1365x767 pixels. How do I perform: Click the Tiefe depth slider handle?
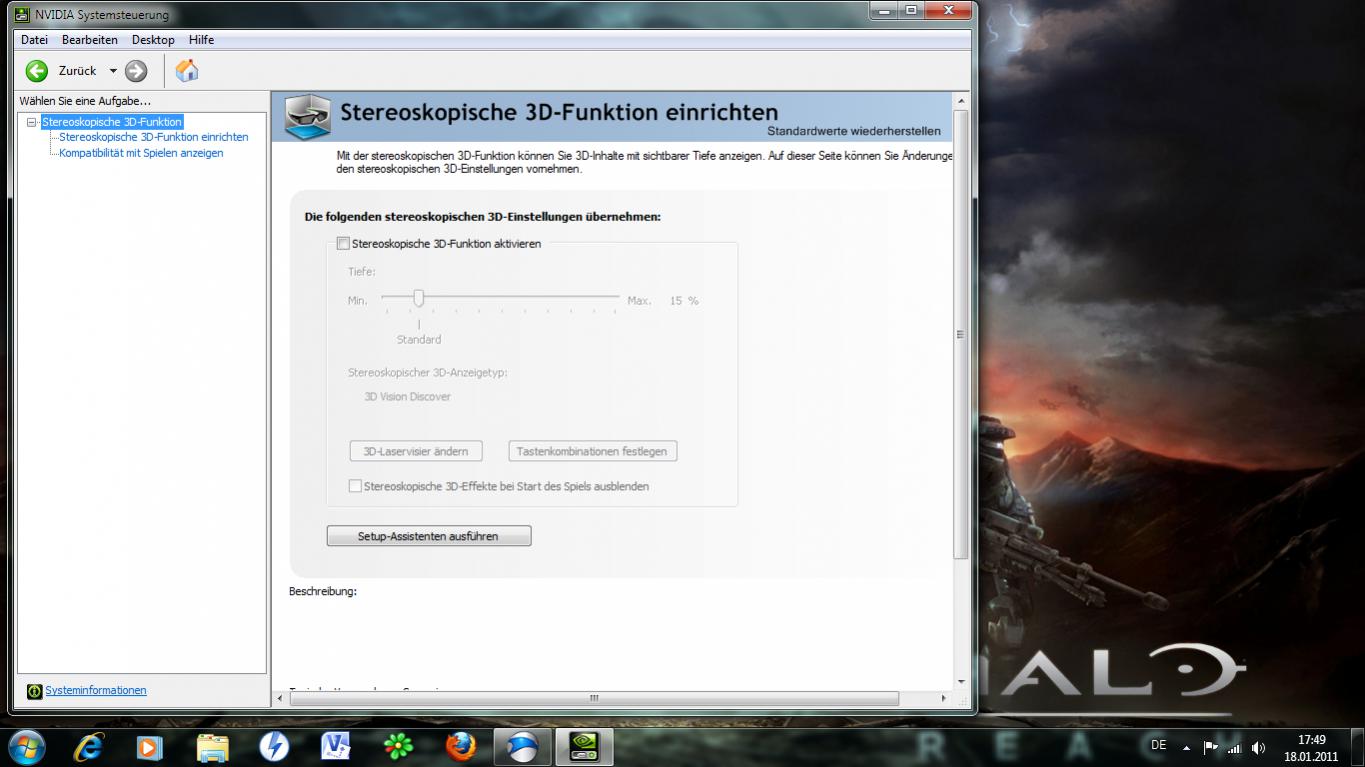tap(419, 298)
